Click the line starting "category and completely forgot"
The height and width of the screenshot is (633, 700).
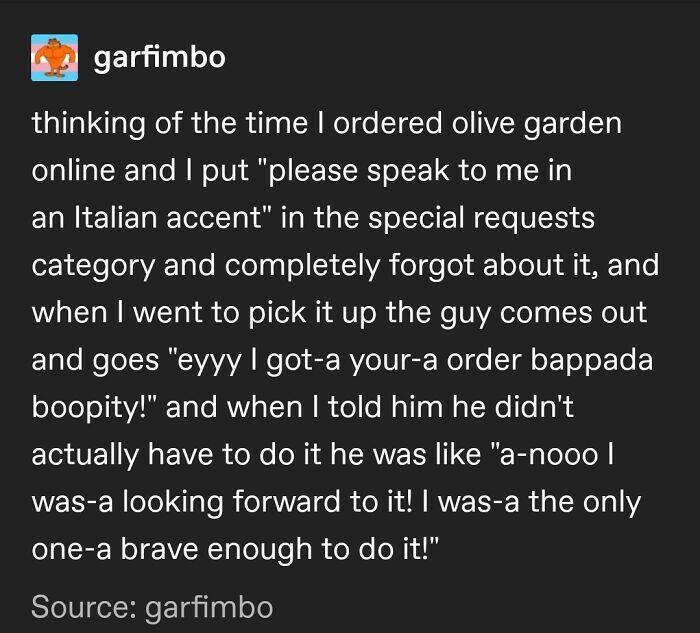coord(339,266)
